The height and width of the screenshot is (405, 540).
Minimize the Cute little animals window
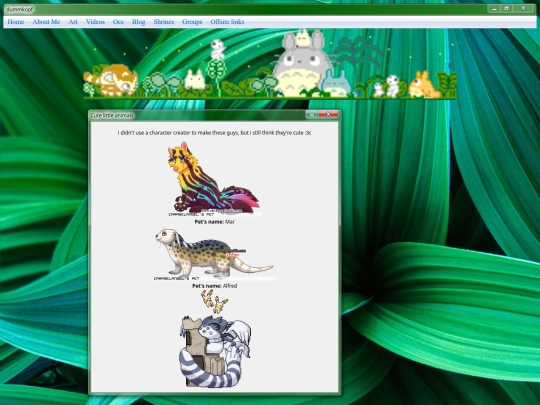tap(312, 114)
